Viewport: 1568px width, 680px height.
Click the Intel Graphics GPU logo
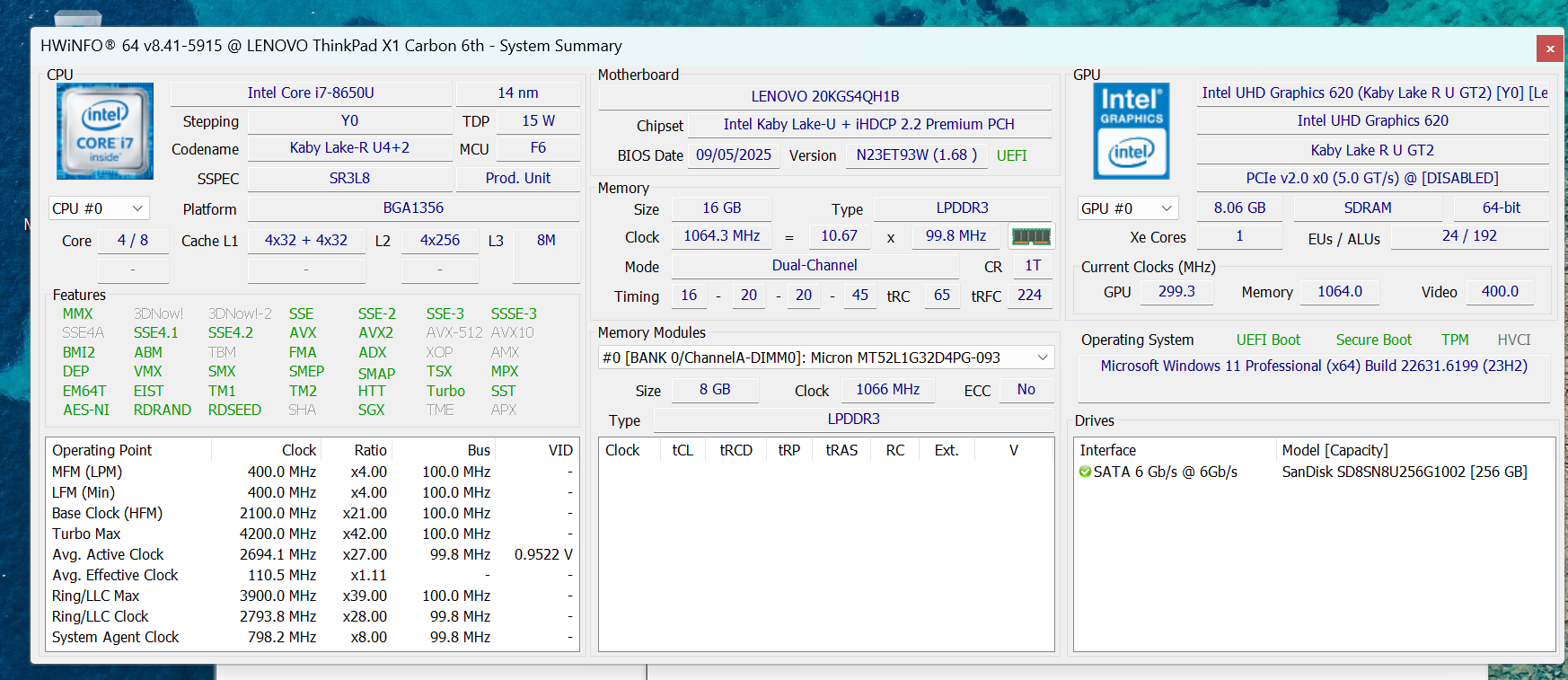pos(1131,131)
